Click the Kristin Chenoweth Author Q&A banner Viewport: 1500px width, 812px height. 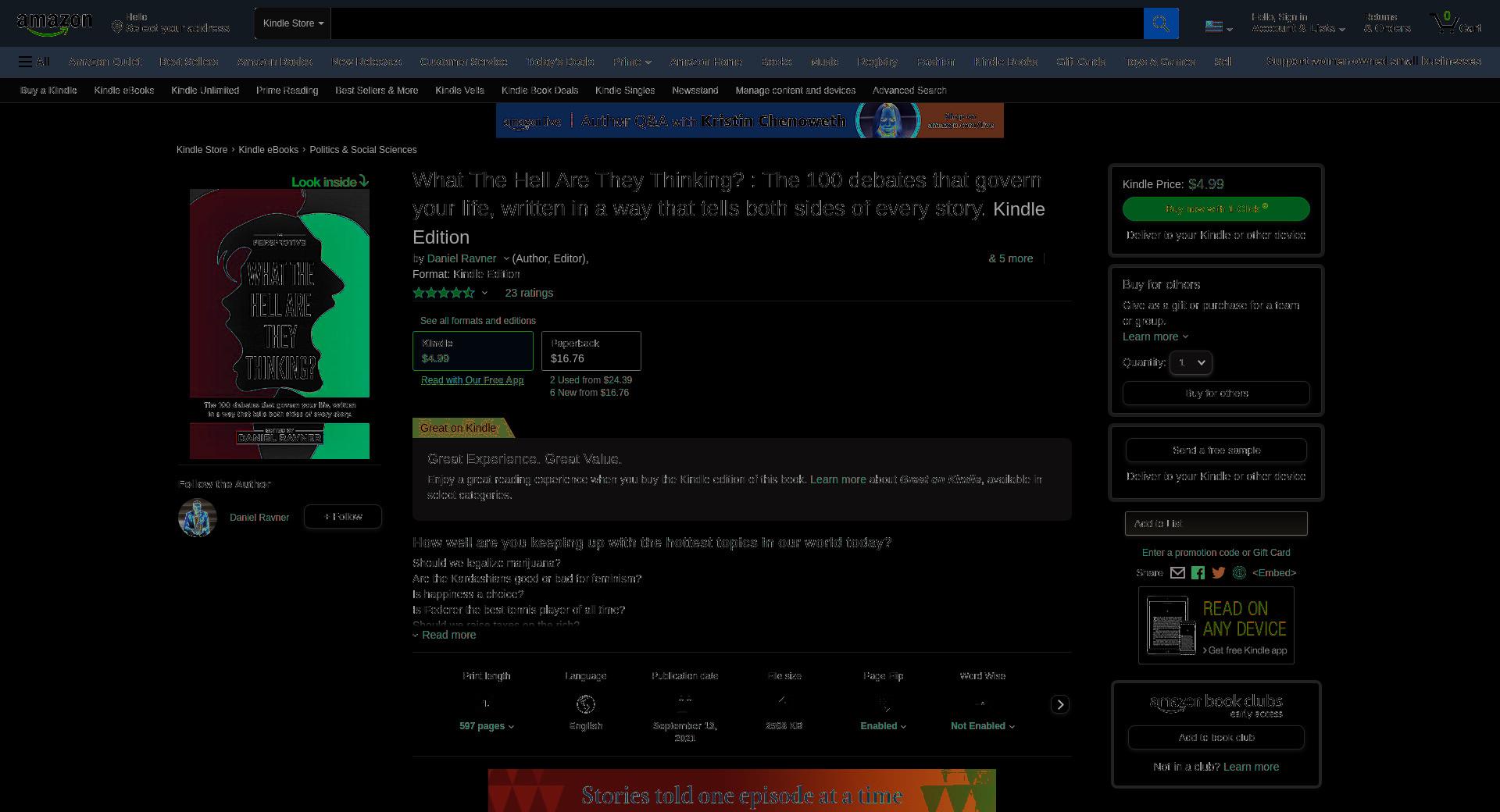click(x=750, y=121)
